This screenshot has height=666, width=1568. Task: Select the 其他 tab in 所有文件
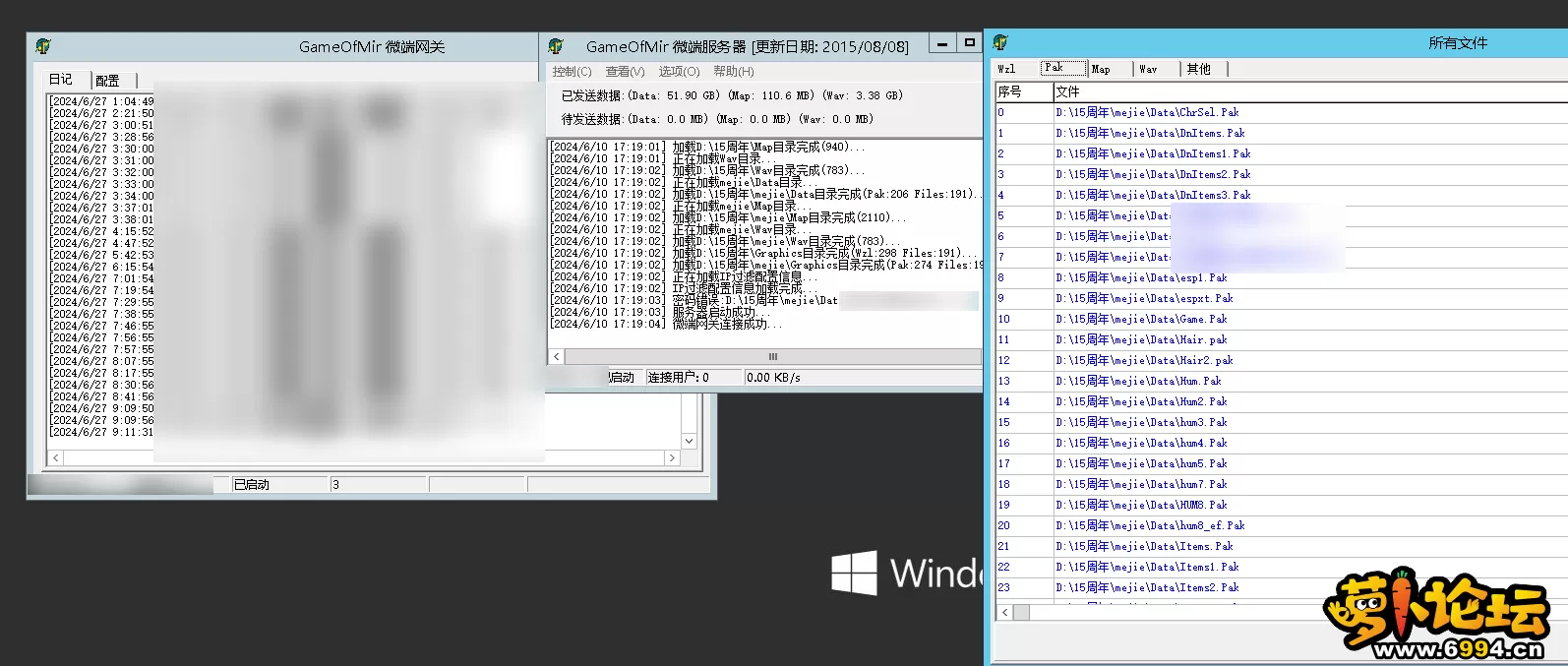coord(1198,69)
